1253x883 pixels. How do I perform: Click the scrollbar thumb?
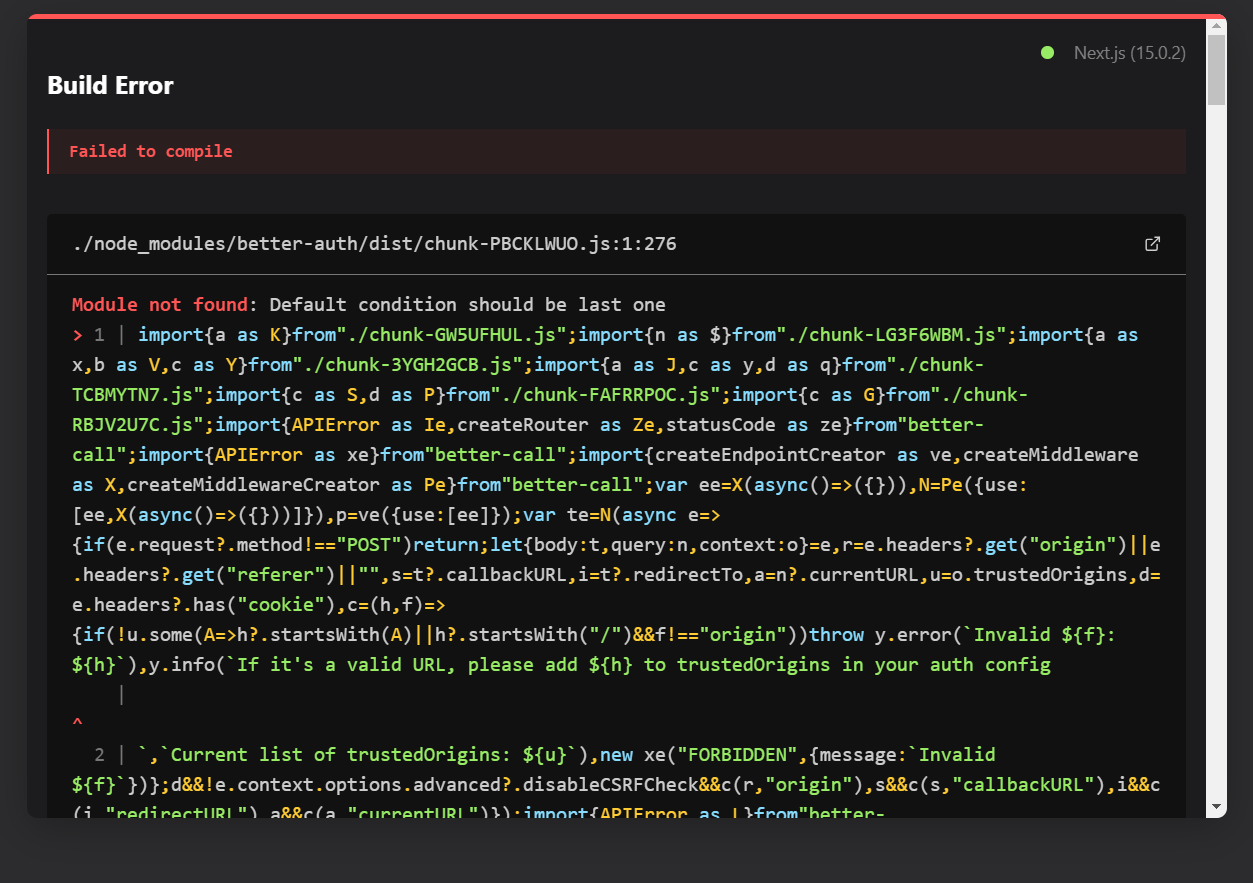(1216, 68)
